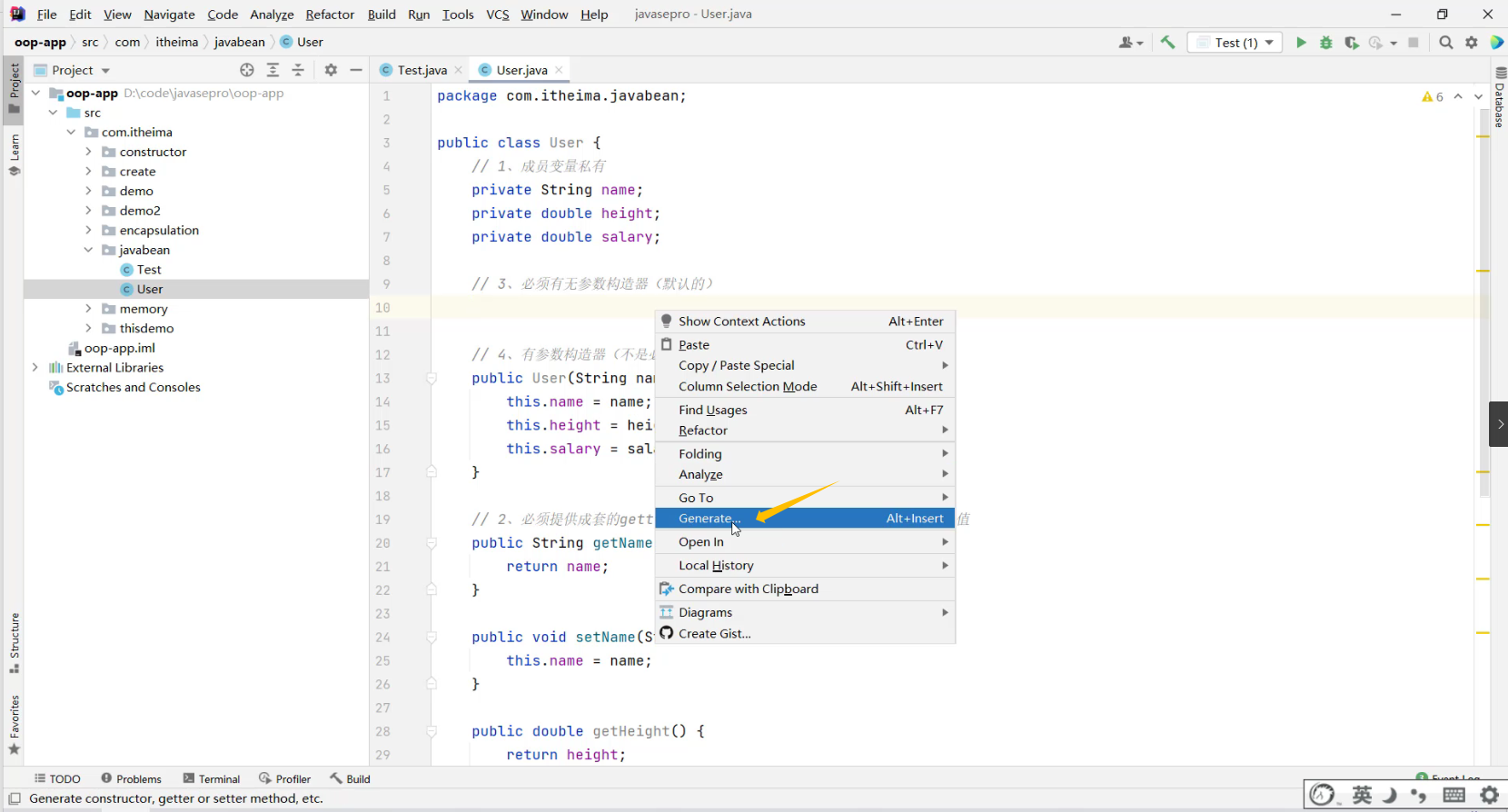The image size is (1508, 812).
Task: Open the Problems tool window button
Action: click(x=132, y=779)
